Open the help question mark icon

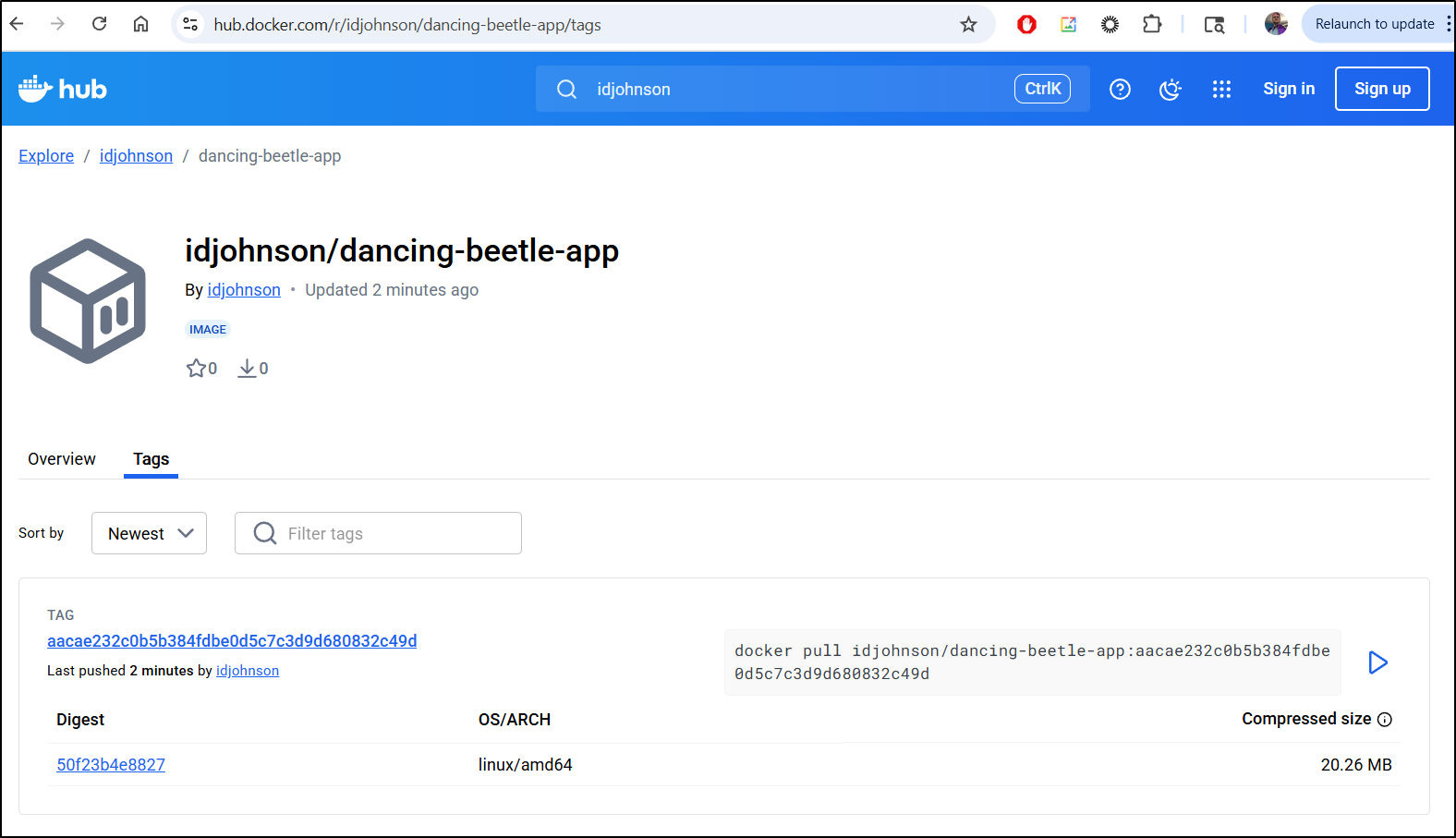point(1120,89)
